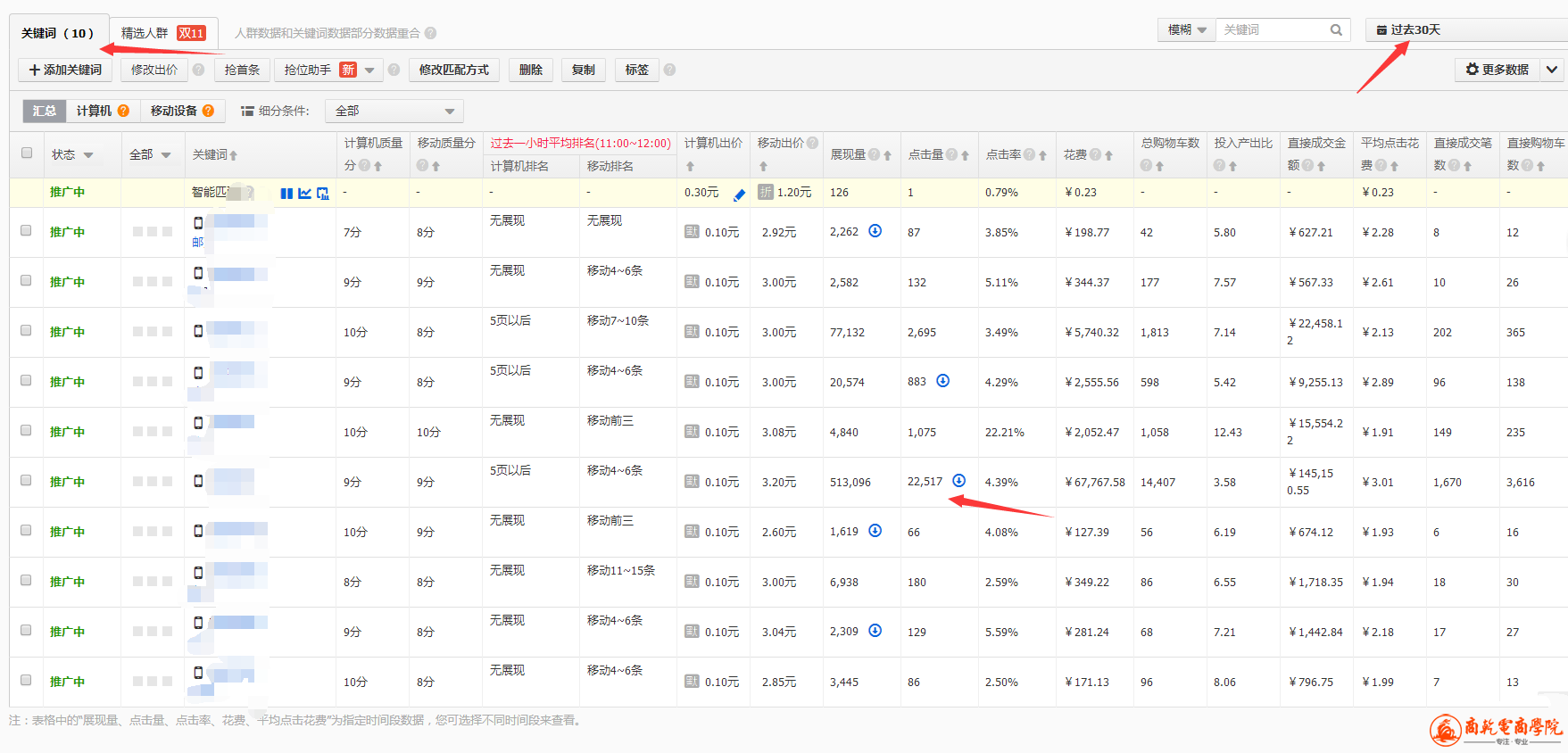Click blue down-arrow icon beside 22,517 clicks
This screenshot has width=1568, height=753.
pyautogui.click(x=958, y=481)
